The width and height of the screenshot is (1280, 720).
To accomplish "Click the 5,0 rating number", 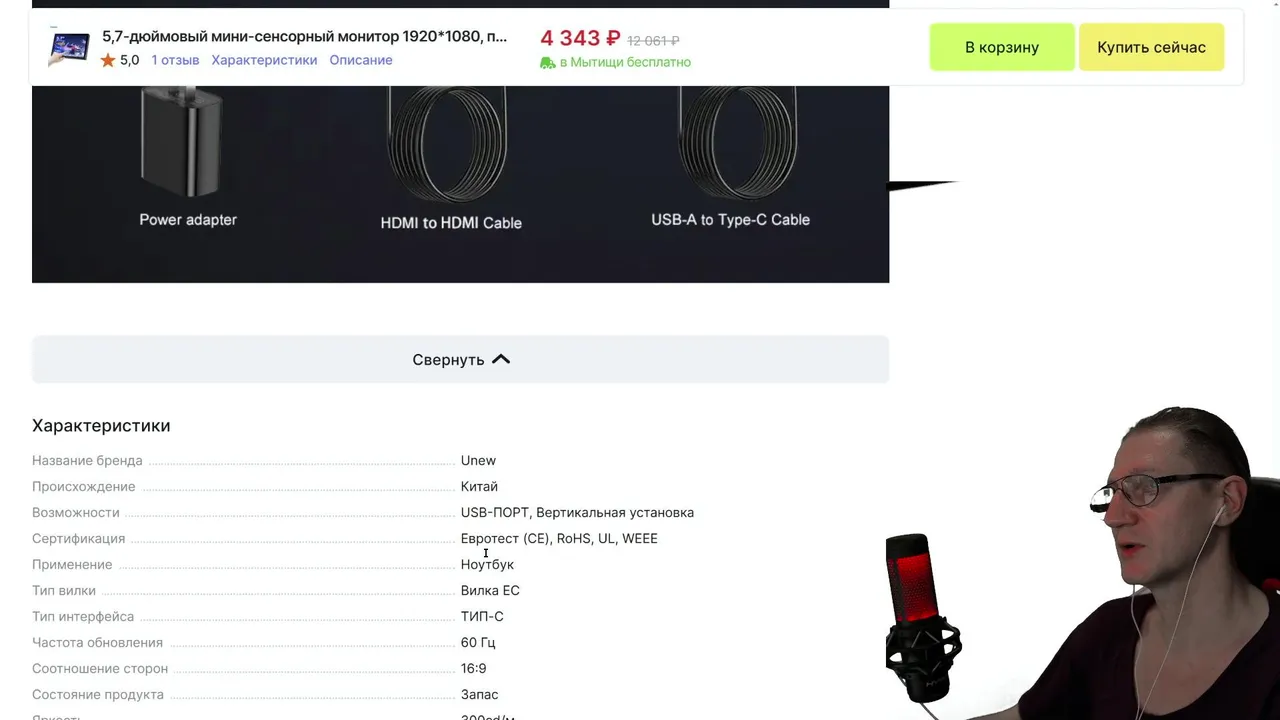I will pyautogui.click(x=130, y=60).
